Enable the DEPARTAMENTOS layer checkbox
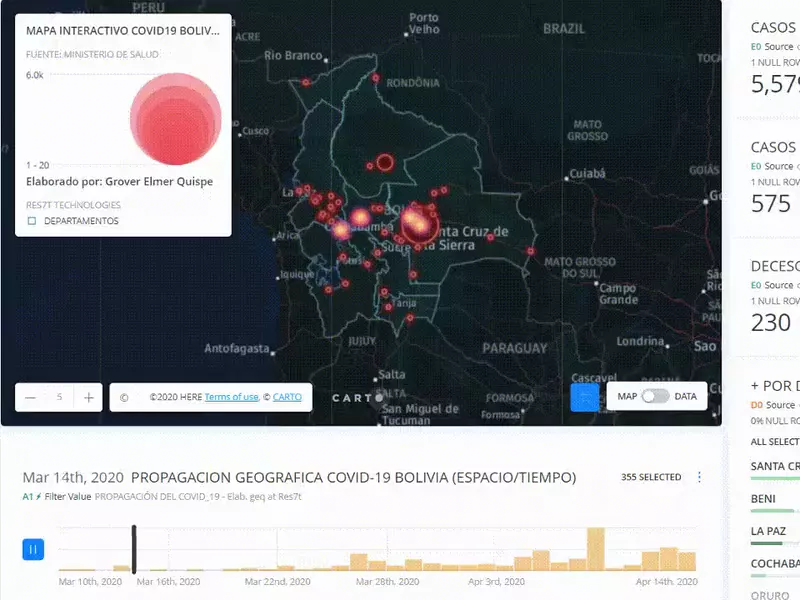 pyautogui.click(x=32, y=221)
